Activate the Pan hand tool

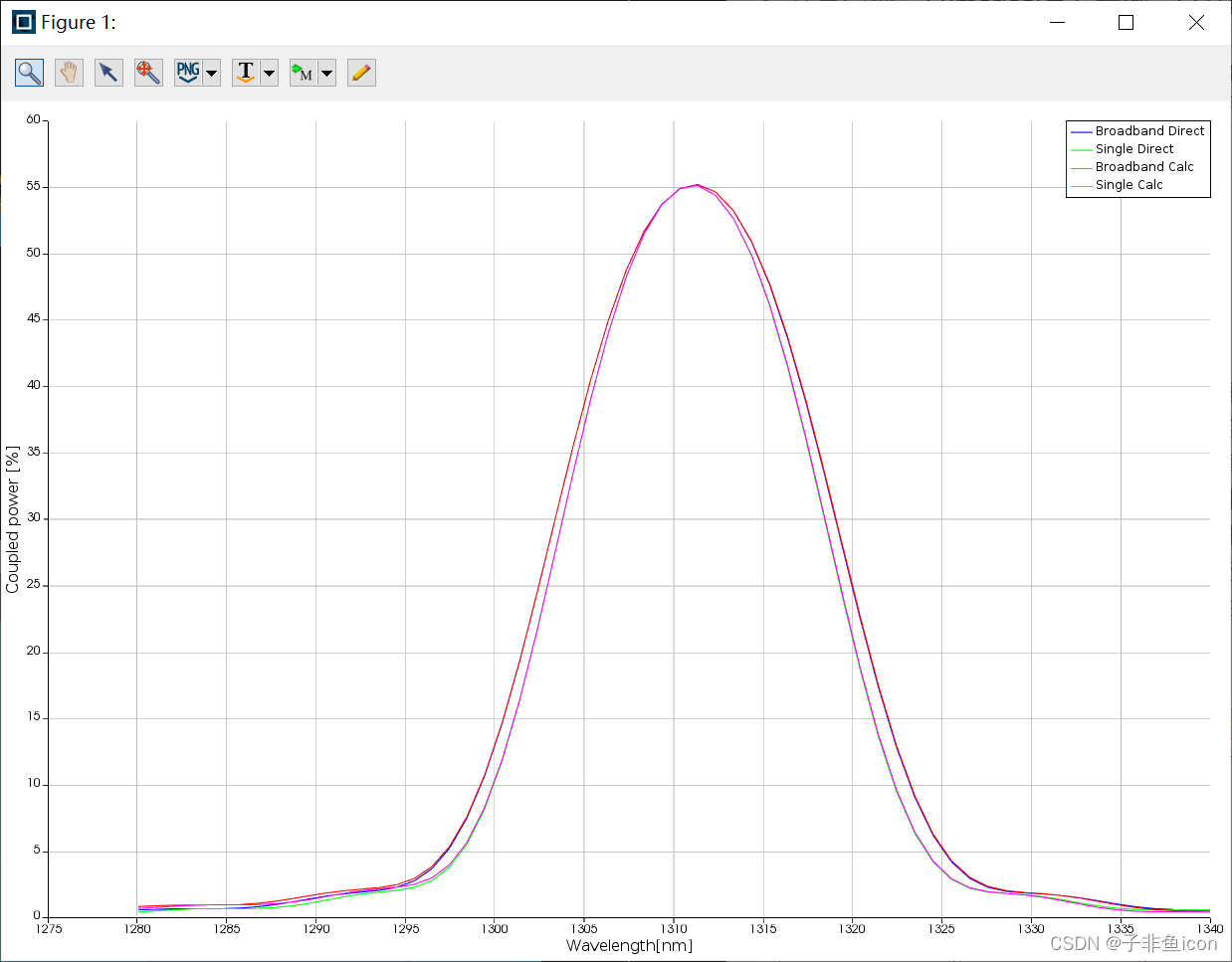69,73
